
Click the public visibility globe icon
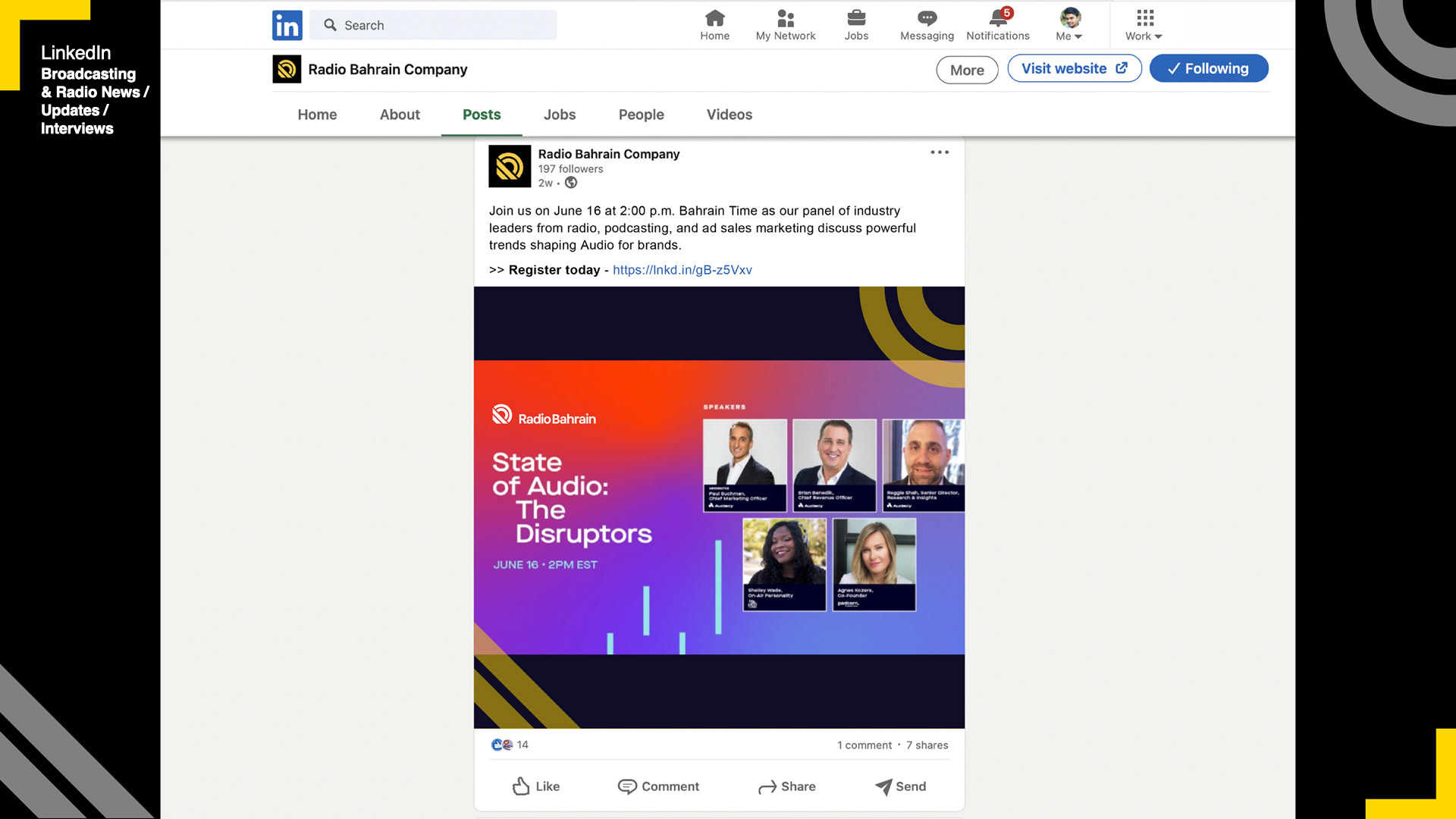pyautogui.click(x=571, y=183)
